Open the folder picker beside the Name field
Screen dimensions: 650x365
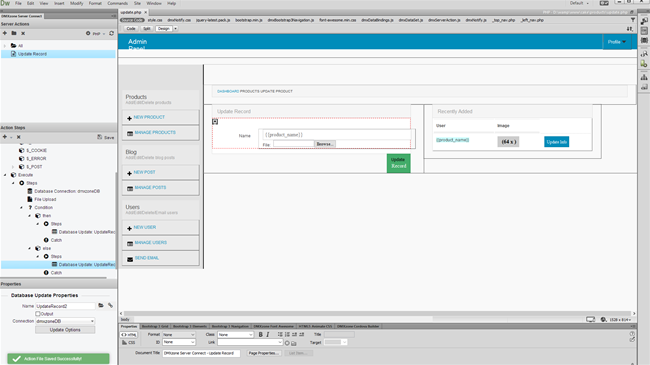click(x=101, y=306)
